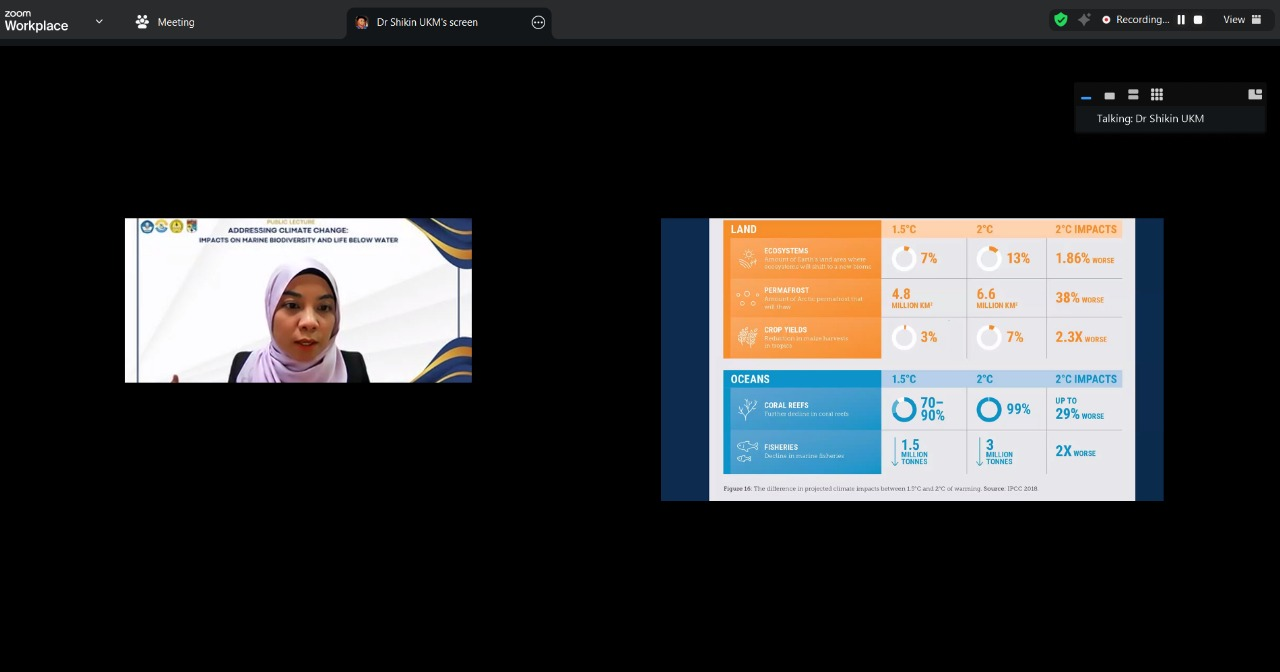Minimize the floating video panel
The image size is (1280, 672).
tap(1086, 95)
